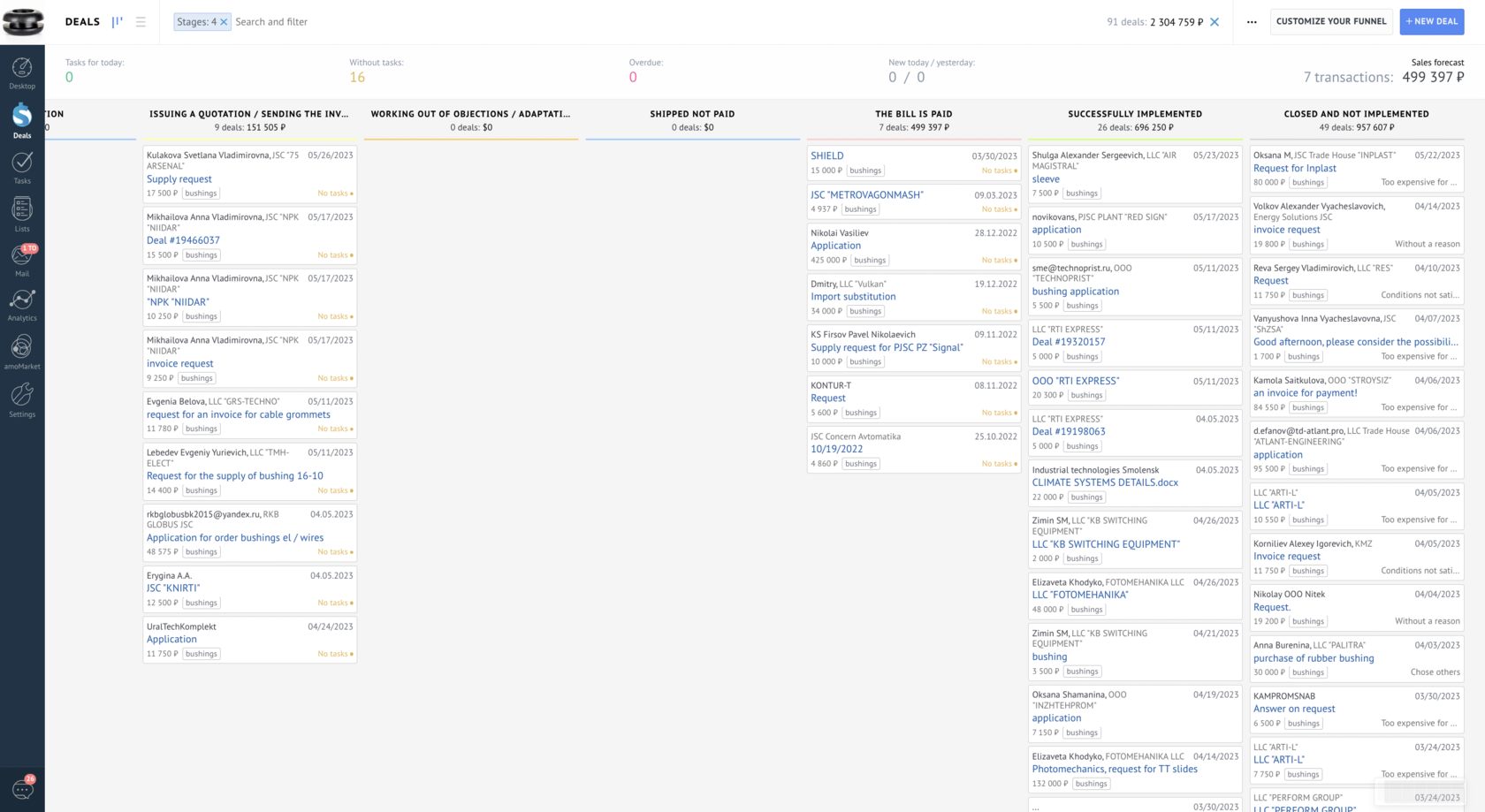The height and width of the screenshot is (812, 1485).
Task: Open an invoice for payment! deal
Action: (1305, 393)
